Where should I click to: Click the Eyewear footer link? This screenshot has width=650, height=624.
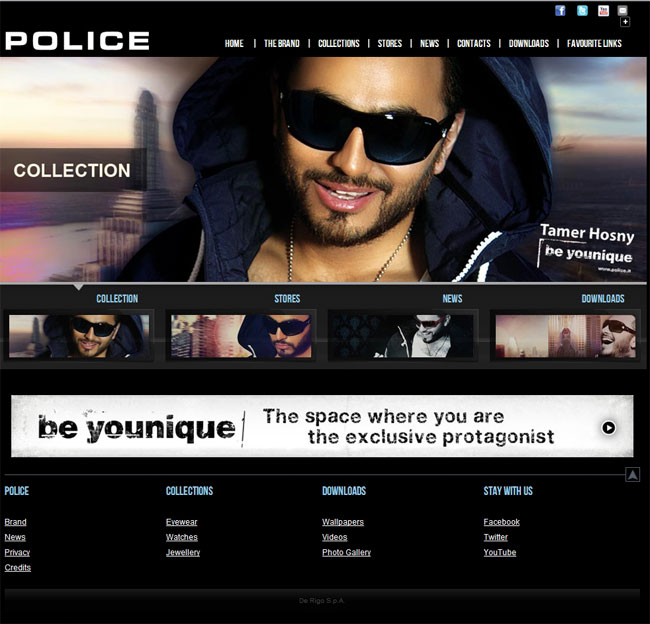(x=181, y=522)
